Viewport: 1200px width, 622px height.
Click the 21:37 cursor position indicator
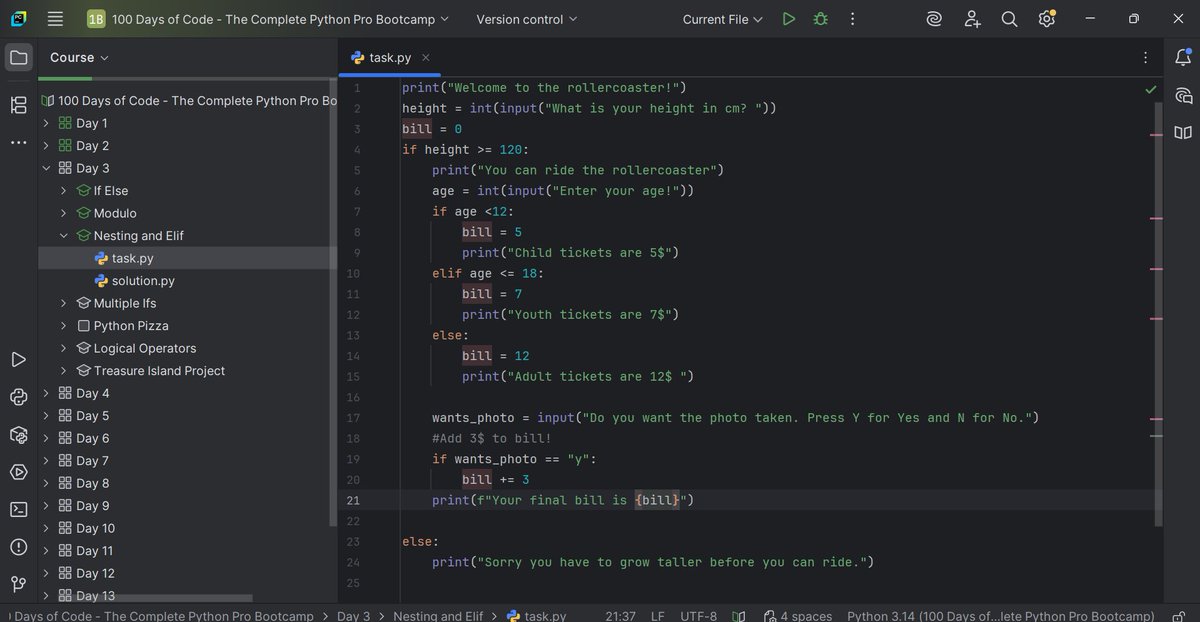pyautogui.click(x=621, y=616)
